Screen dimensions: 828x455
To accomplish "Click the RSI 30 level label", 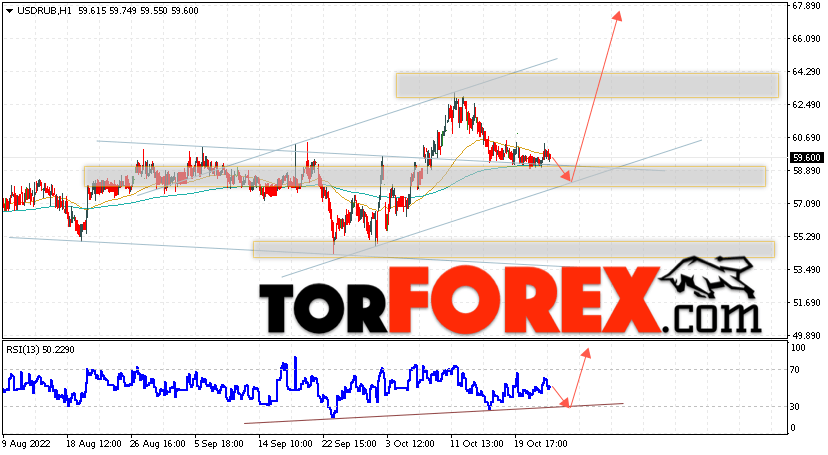I will (795, 406).
